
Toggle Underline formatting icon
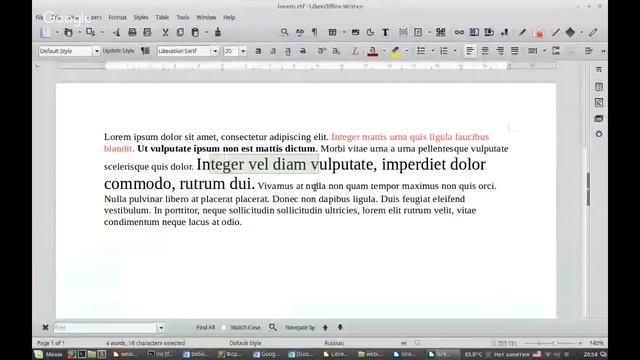[x=288, y=51]
